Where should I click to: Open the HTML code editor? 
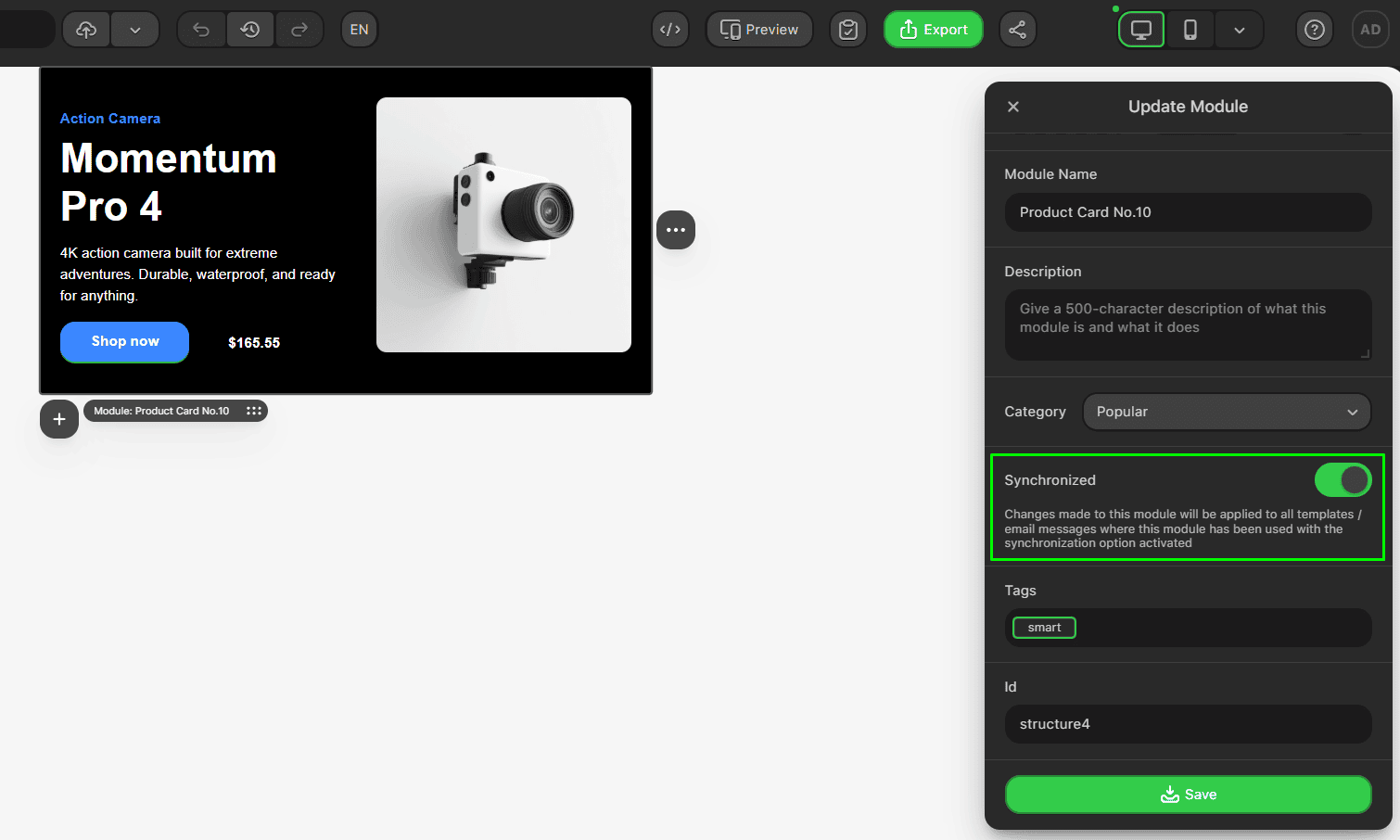670,29
